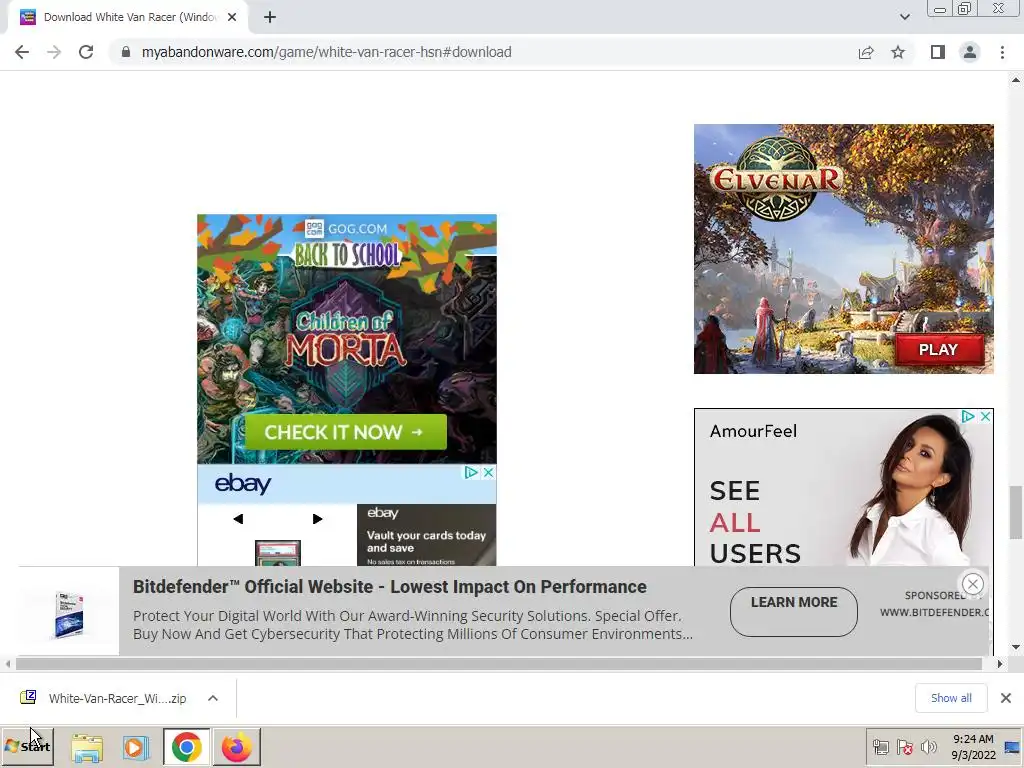Click the WWW.BITDEFENDER sponsor link
This screenshot has width=1024, height=768.
[x=934, y=613]
